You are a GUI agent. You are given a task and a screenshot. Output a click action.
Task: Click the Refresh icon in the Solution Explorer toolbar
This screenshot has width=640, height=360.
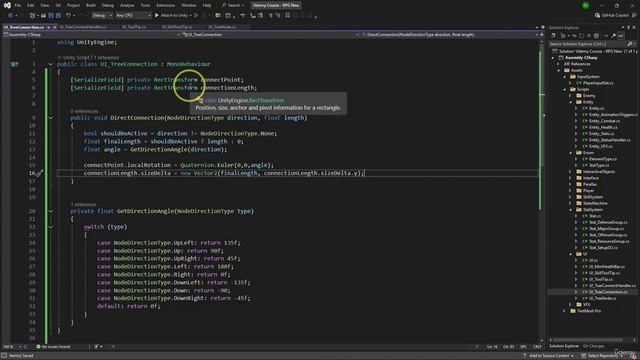tap(581, 36)
